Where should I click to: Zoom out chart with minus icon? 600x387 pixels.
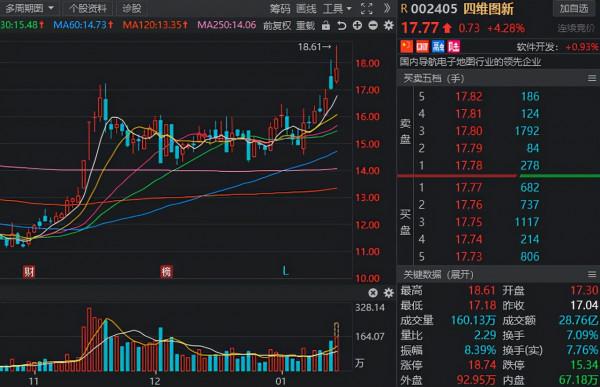coord(373,26)
